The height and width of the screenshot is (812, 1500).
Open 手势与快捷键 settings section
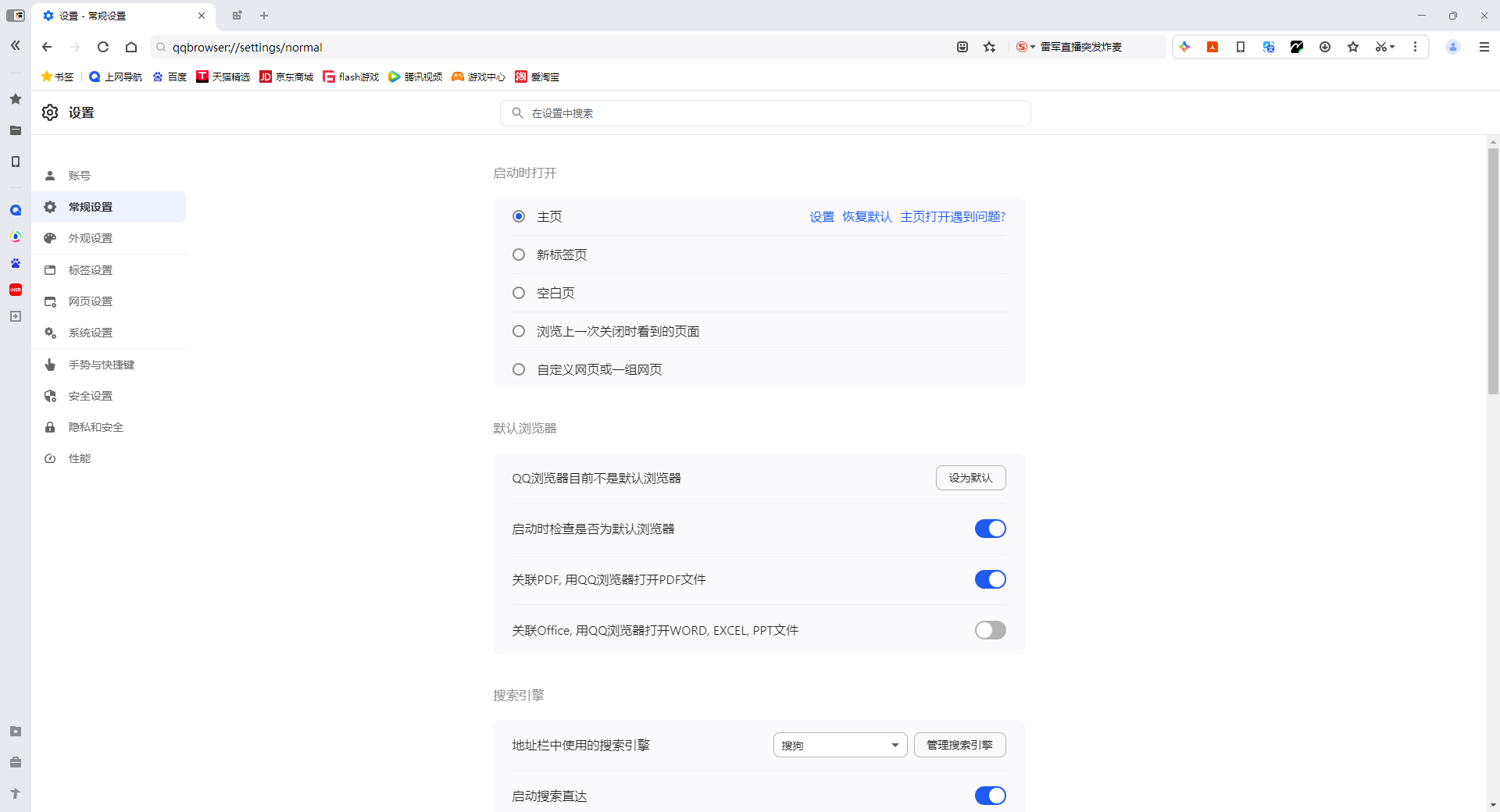[109, 365]
